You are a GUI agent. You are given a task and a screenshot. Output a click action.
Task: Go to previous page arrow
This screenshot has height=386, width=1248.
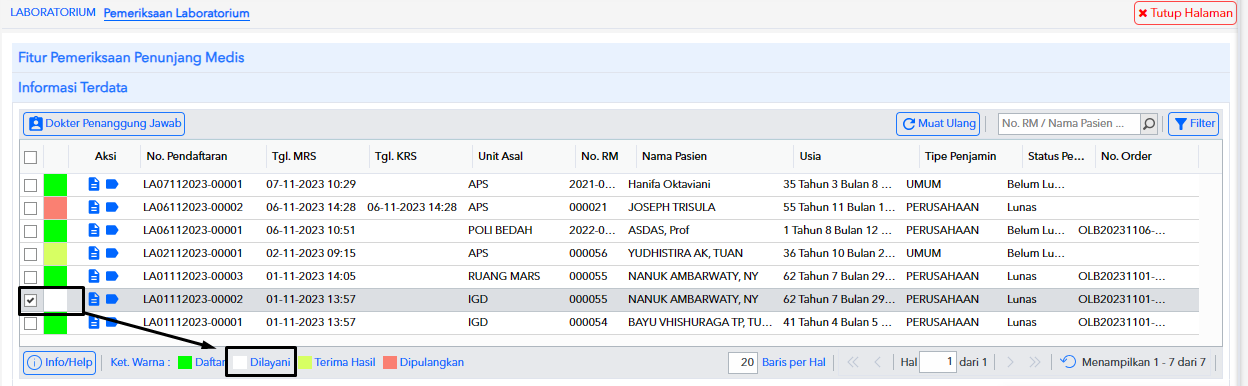point(877,362)
